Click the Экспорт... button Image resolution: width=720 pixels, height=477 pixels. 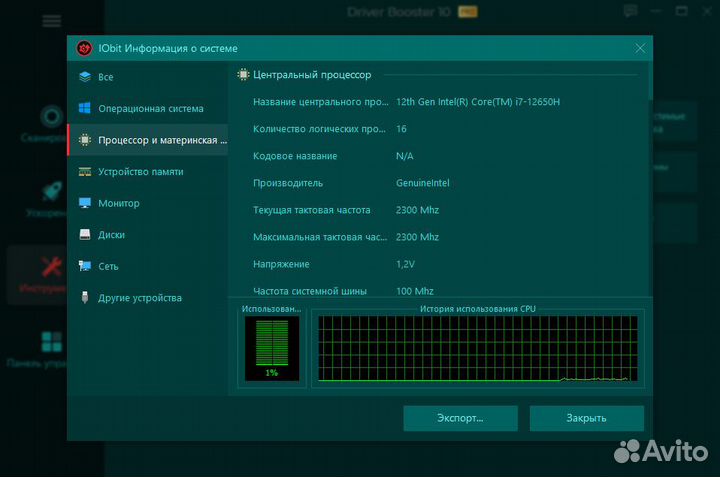(461, 418)
